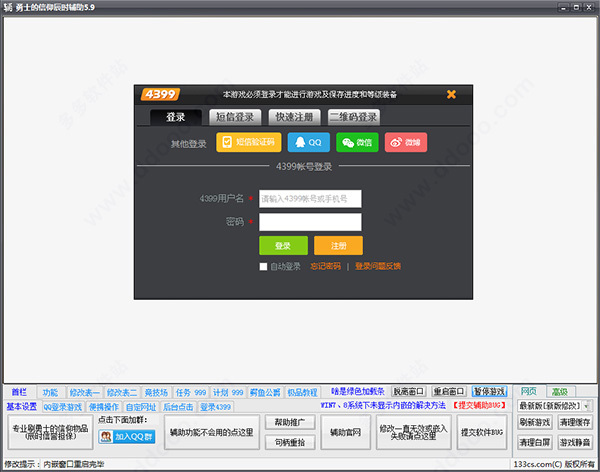The width and height of the screenshot is (600, 472).
Task: Open the 竞技场 tab
Action: [x=156, y=393]
